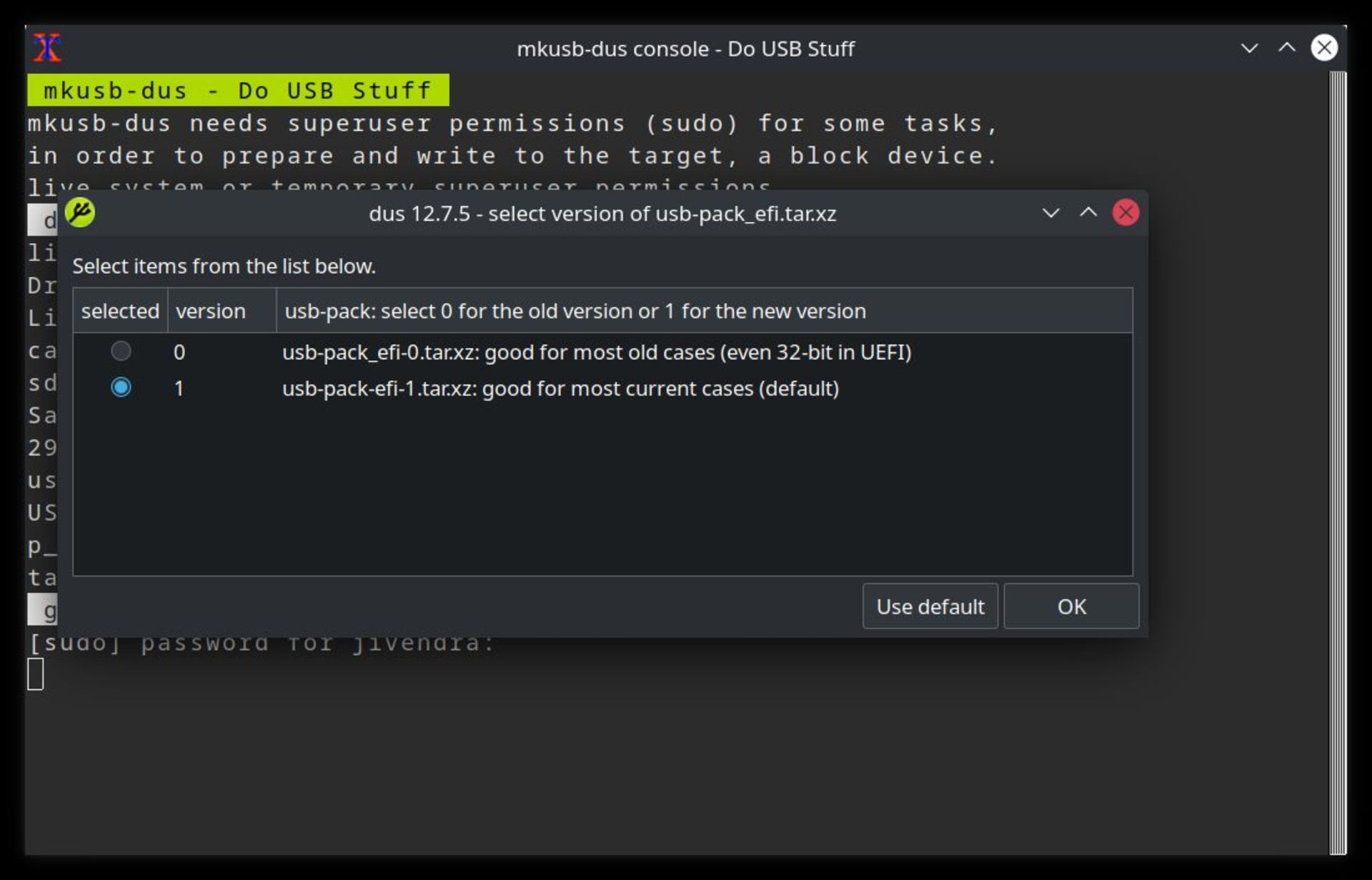The height and width of the screenshot is (880, 1372).
Task: Choose the usb-pack_efi-0.tar.xz row
Action: pyautogui.click(x=602, y=351)
